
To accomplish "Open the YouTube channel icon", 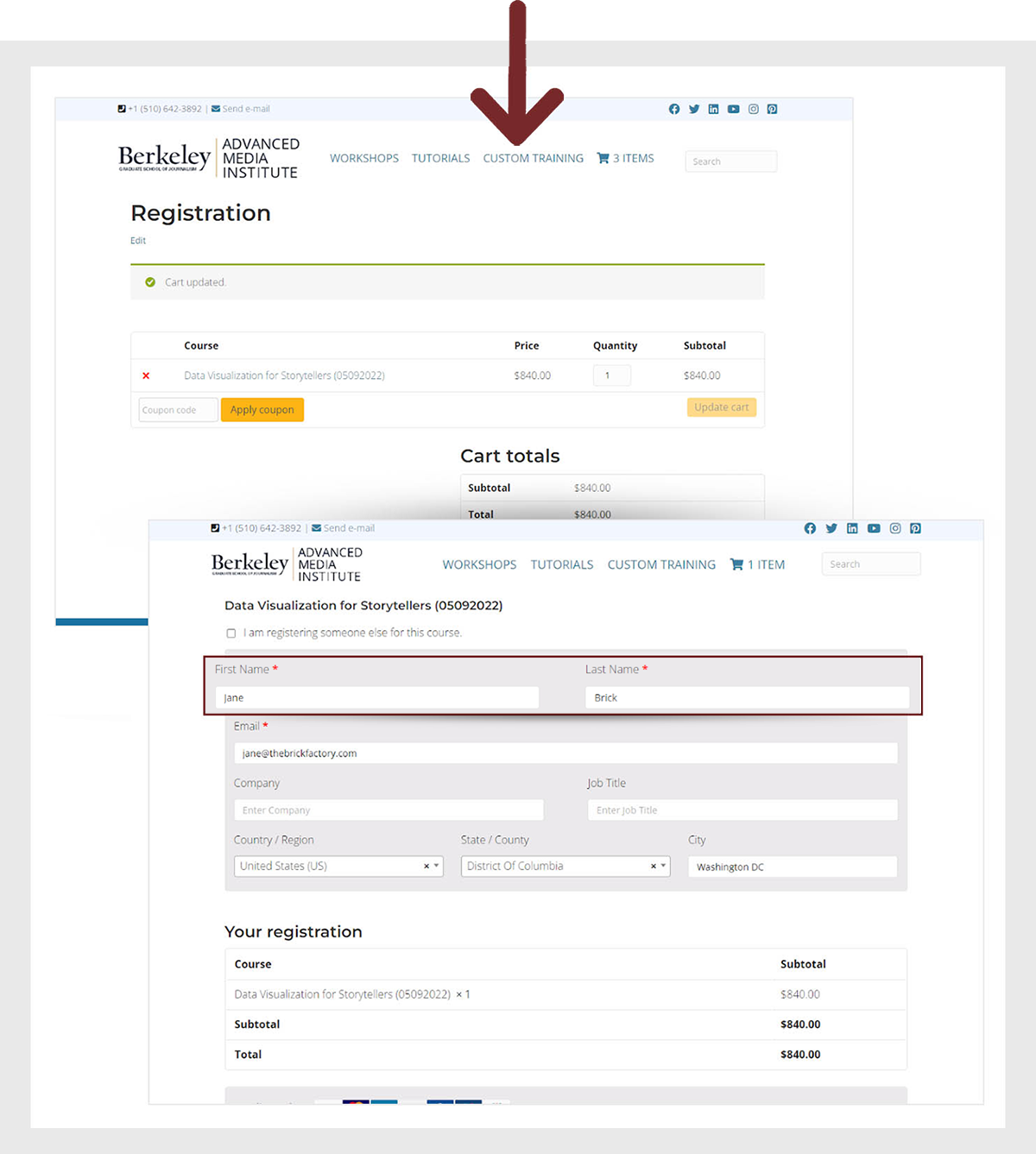I will [733, 109].
